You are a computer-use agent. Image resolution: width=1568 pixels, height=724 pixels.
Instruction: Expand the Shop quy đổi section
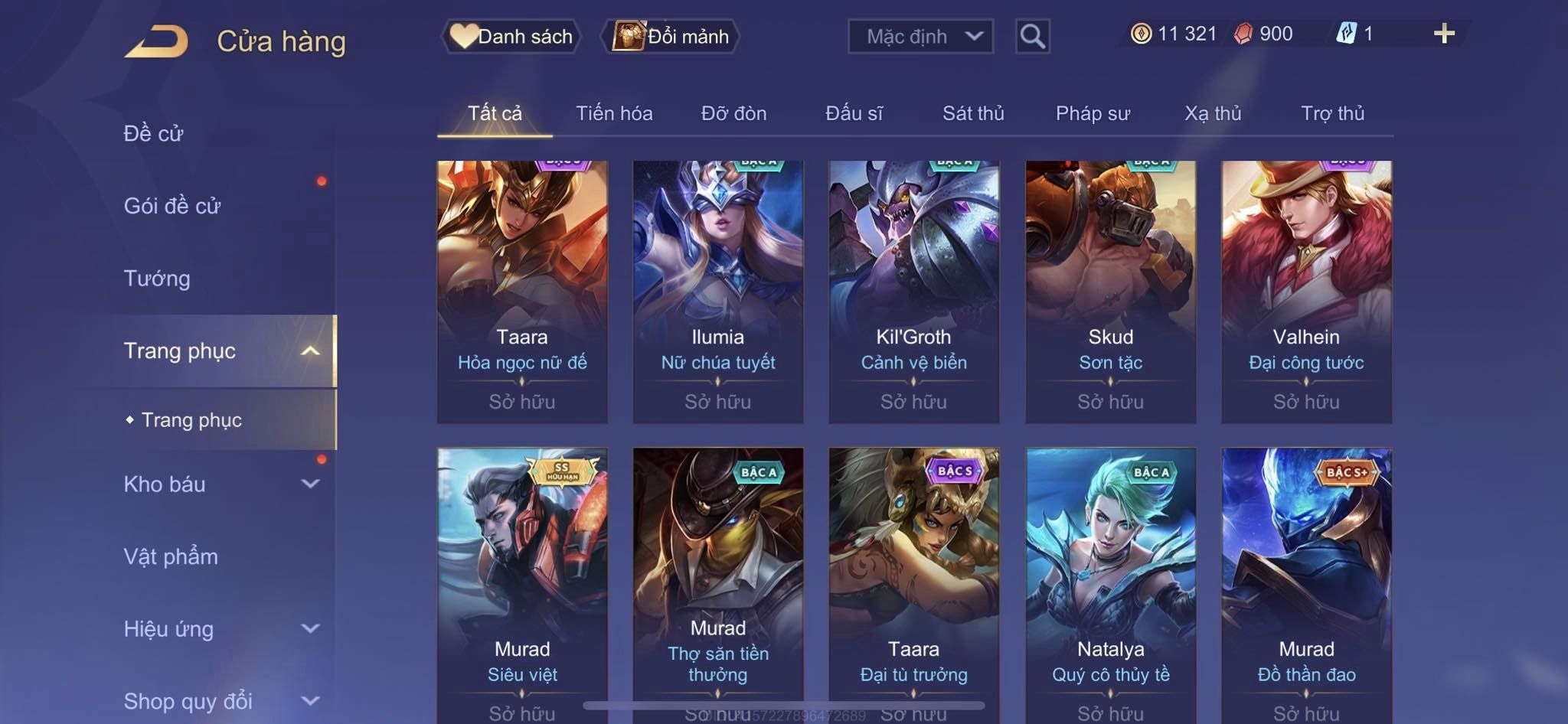(x=310, y=700)
